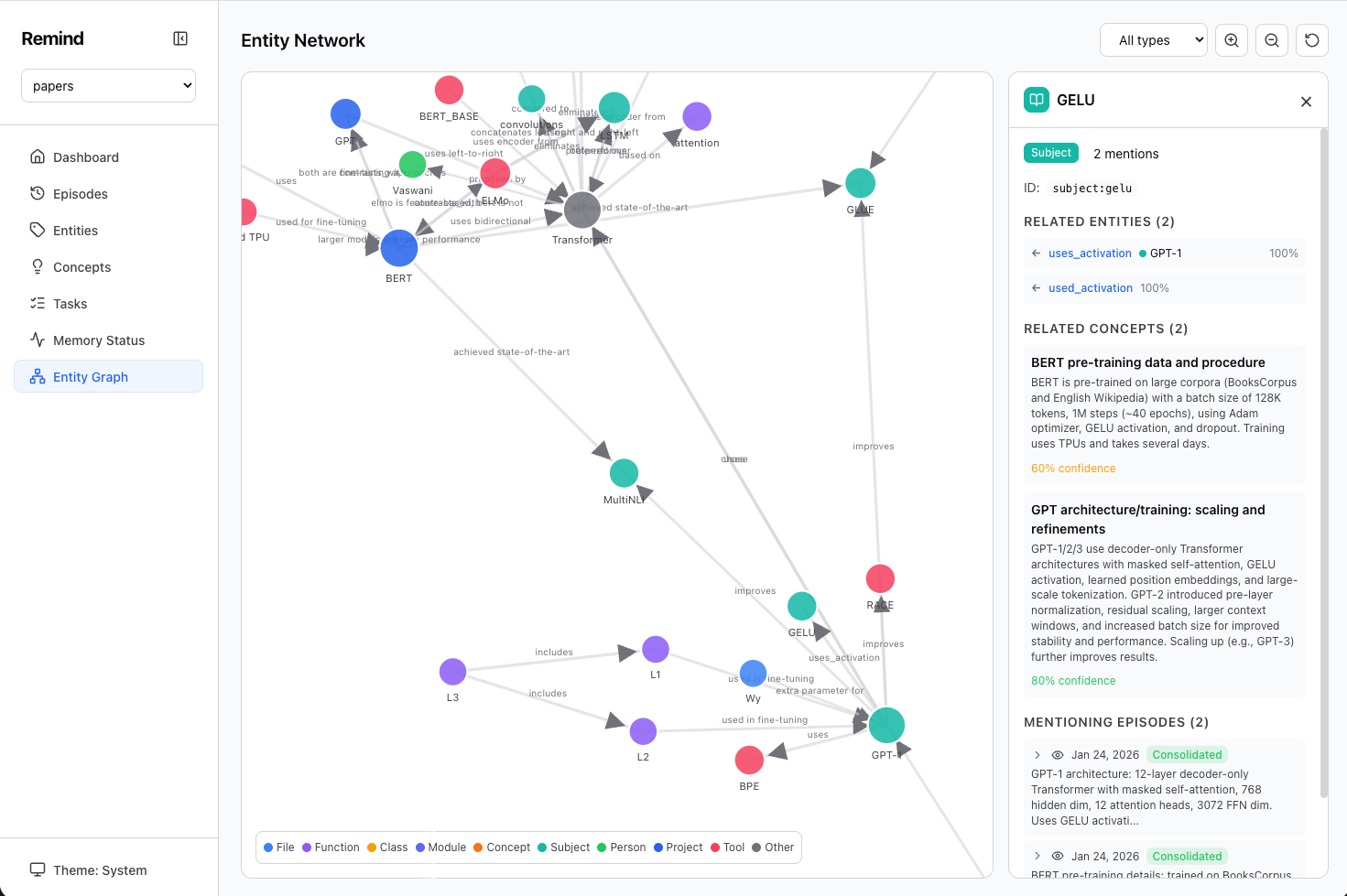Open Tasks using its checklist icon
The image size is (1347, 896).
pyautogui.click(x=37, y=303)
